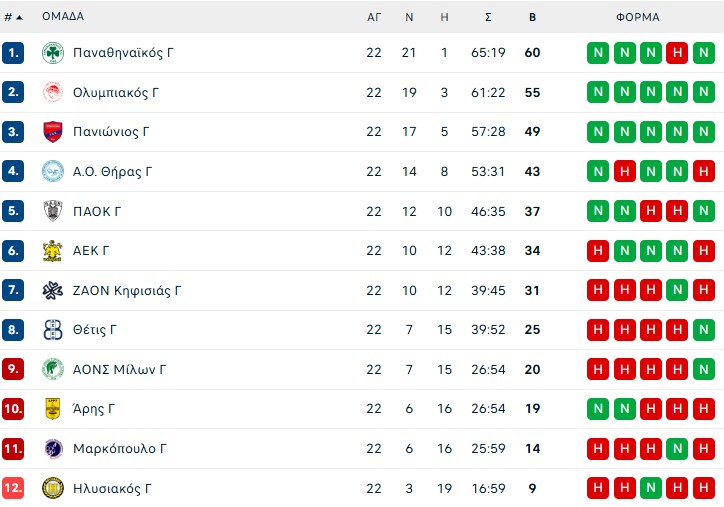Click the Ολυμπιακός Γ team crest
The height and width of the screenshot is (507, 724).
(53, 93)
